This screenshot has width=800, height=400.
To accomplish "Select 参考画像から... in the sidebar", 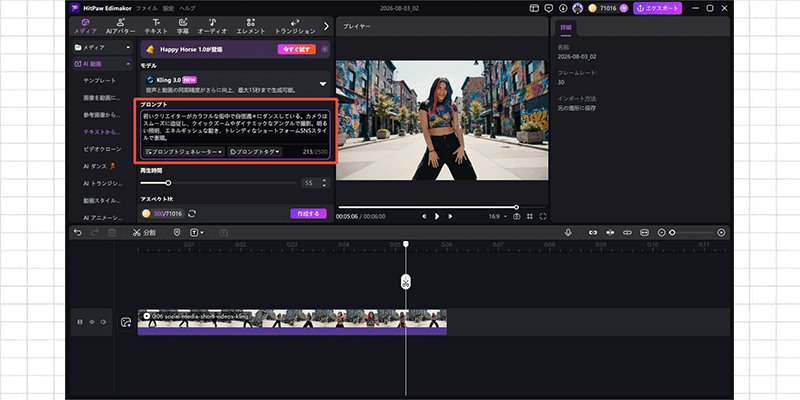I will pyautogui.click(x=102, y=115).
